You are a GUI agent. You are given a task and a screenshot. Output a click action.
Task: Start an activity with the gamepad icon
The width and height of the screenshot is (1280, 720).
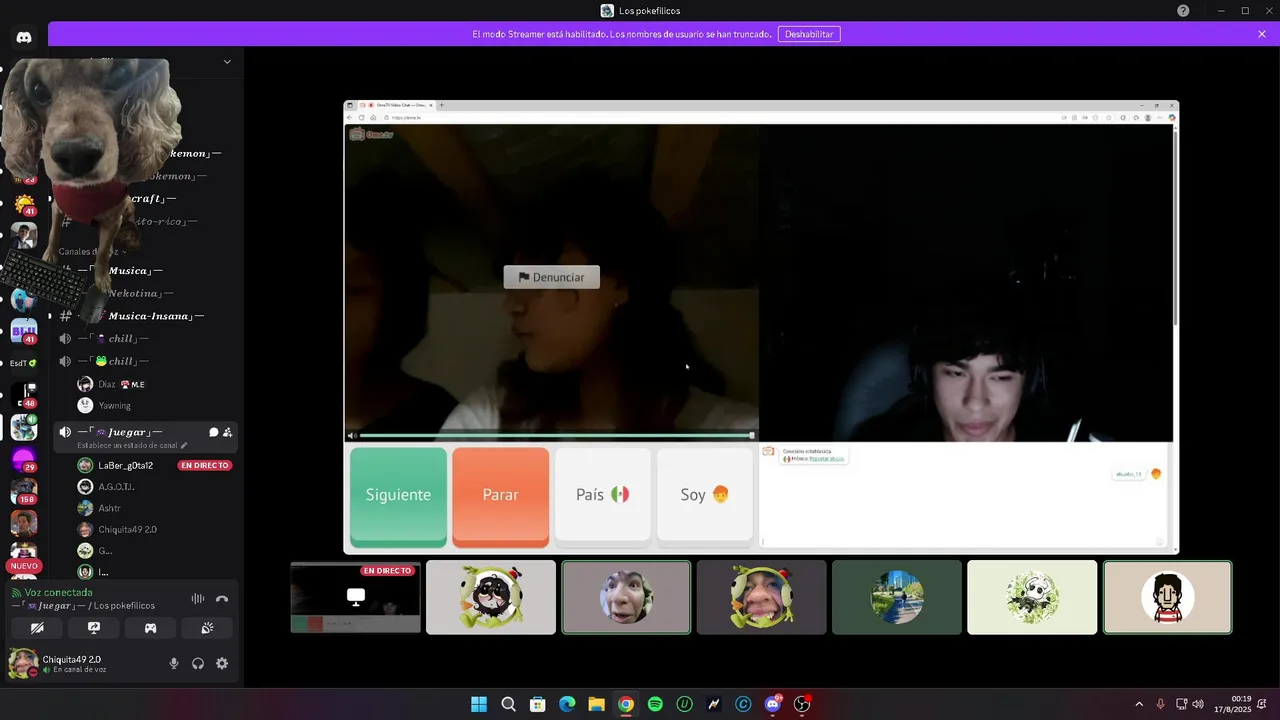[x=150, y=628]
